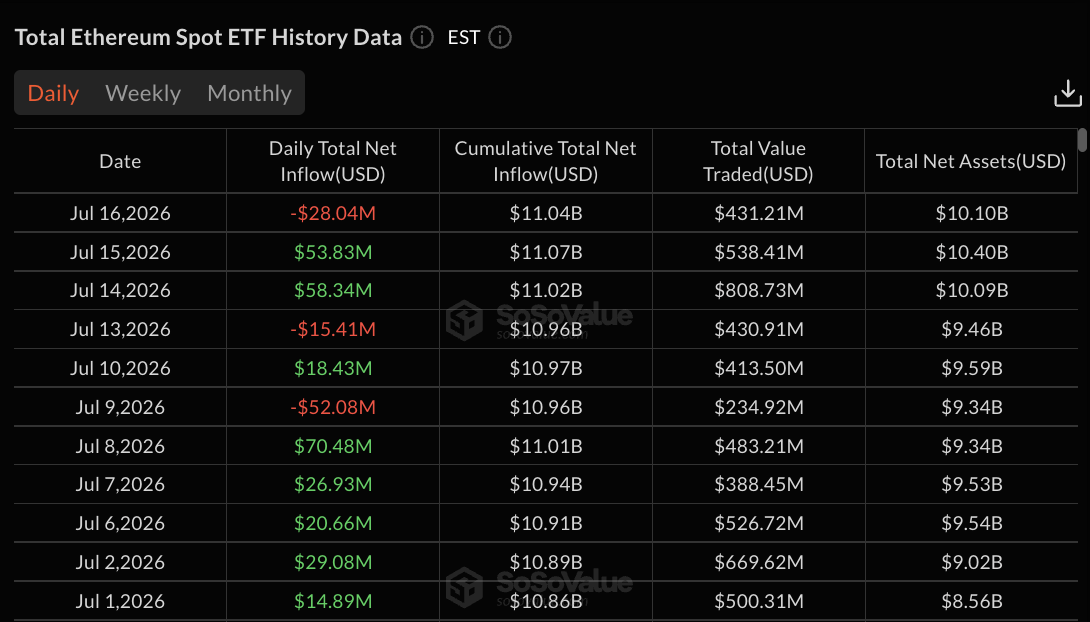Click the table's vertical scrollbar
The height and width of the screenshot is (622, 1090).
point(1082,140)
